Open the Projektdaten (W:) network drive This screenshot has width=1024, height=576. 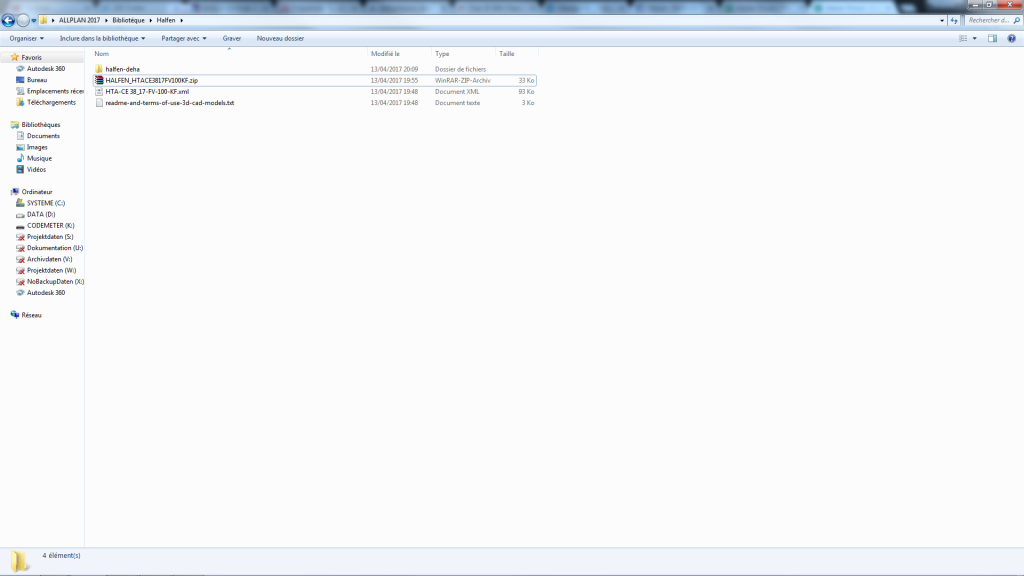click(51, 270)
